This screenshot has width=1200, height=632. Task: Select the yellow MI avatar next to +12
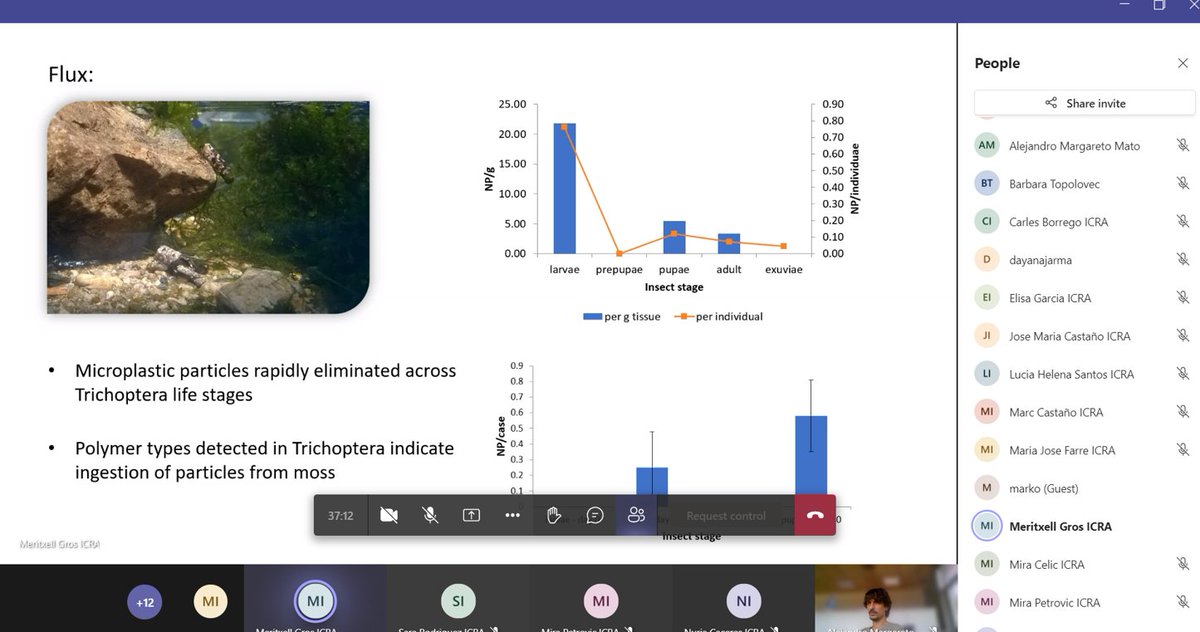[x=210, y=602]
